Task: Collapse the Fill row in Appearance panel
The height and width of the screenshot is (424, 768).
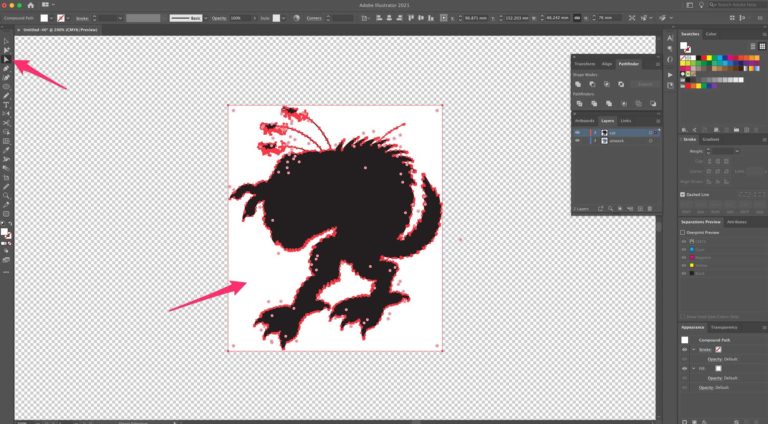Action: (694, 368)
